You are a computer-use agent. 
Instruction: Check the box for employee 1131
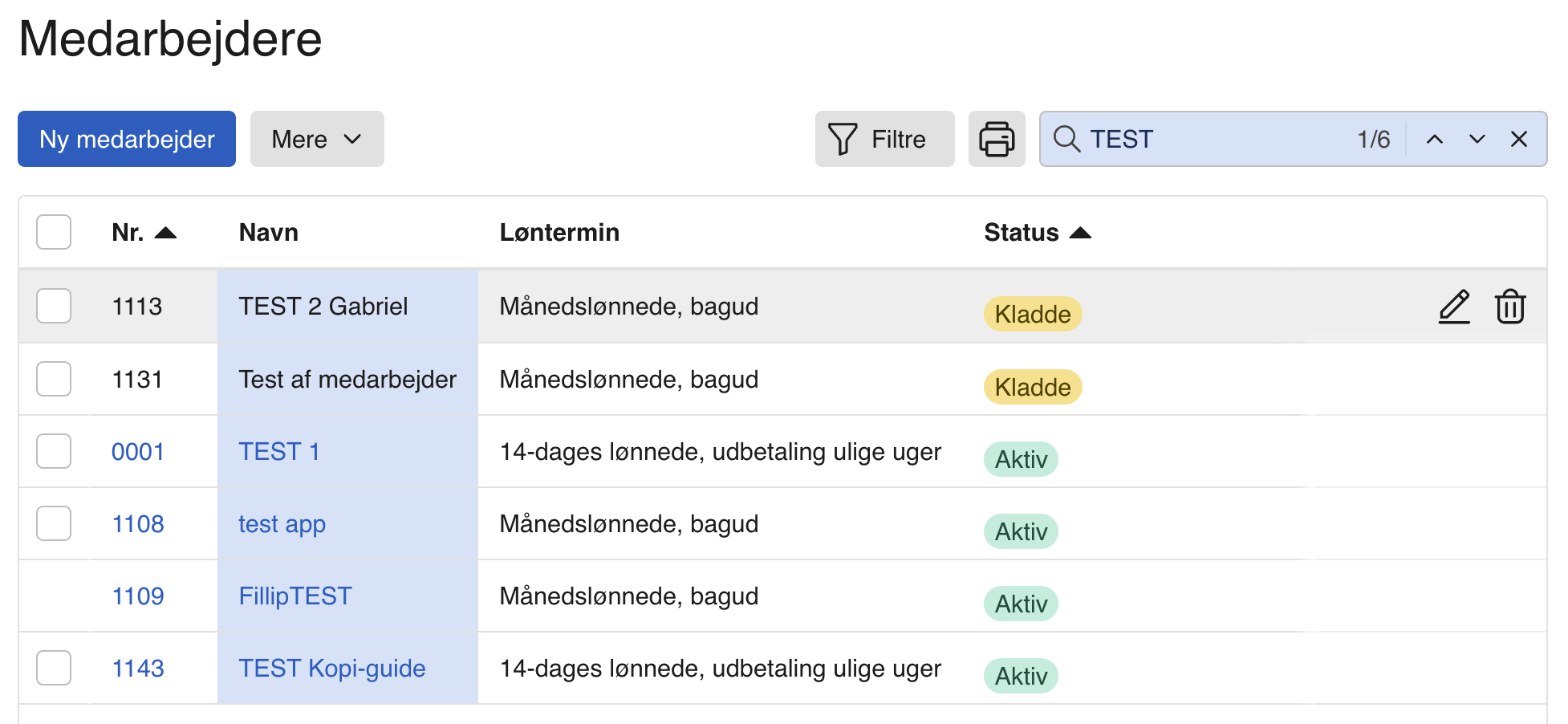(54, 379)
